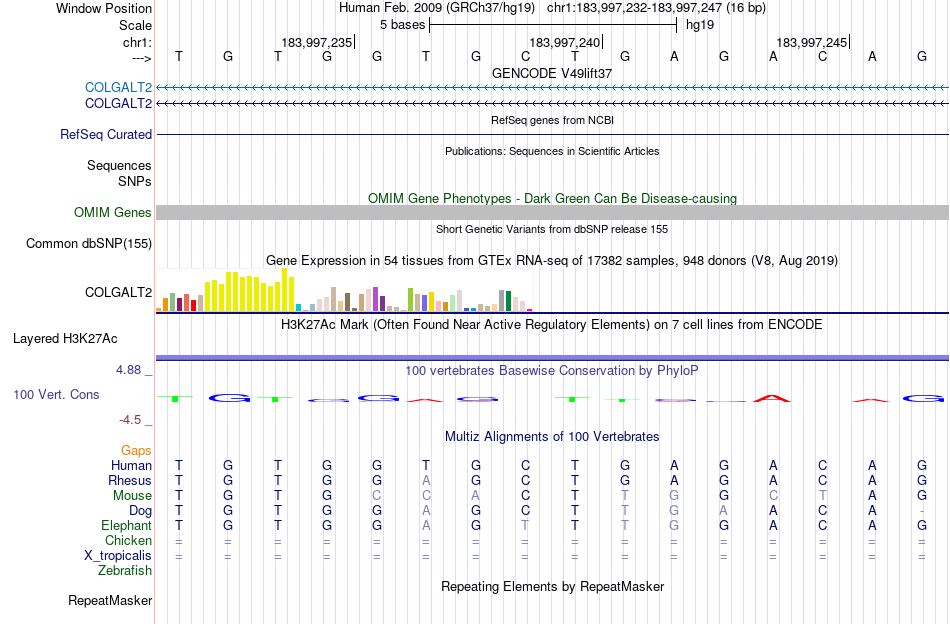Click the 4.88 PhyloP upper scale value
This screenshot has height=624, width=950.
pos(128,370)
